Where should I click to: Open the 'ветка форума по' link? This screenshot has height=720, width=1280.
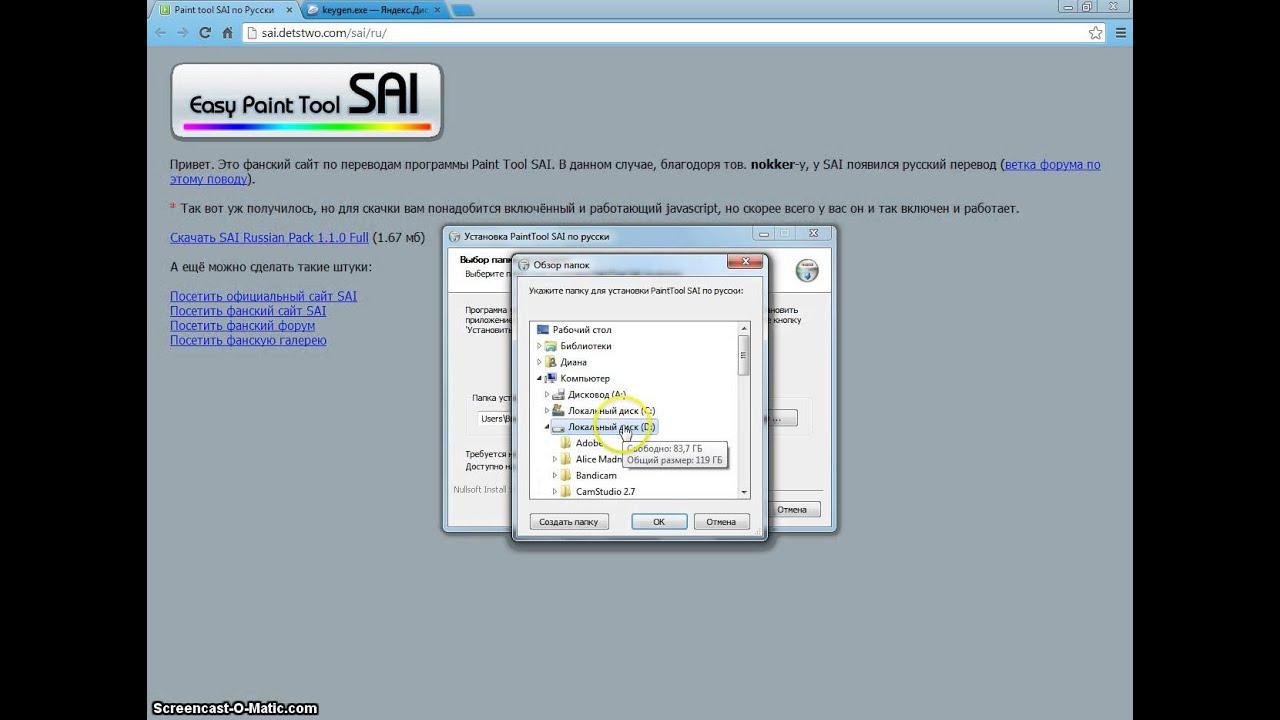(x=1052, y=164)
